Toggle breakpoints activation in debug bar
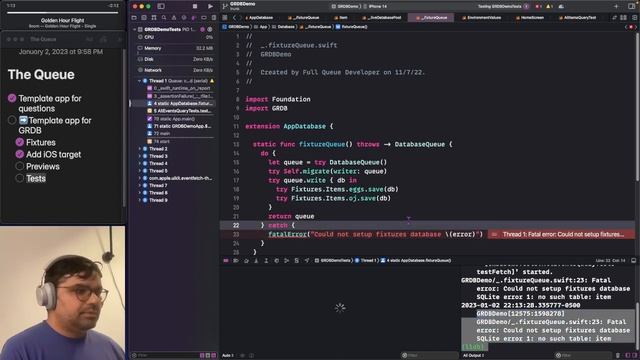640x360 pixels. (x=226, y=260)
